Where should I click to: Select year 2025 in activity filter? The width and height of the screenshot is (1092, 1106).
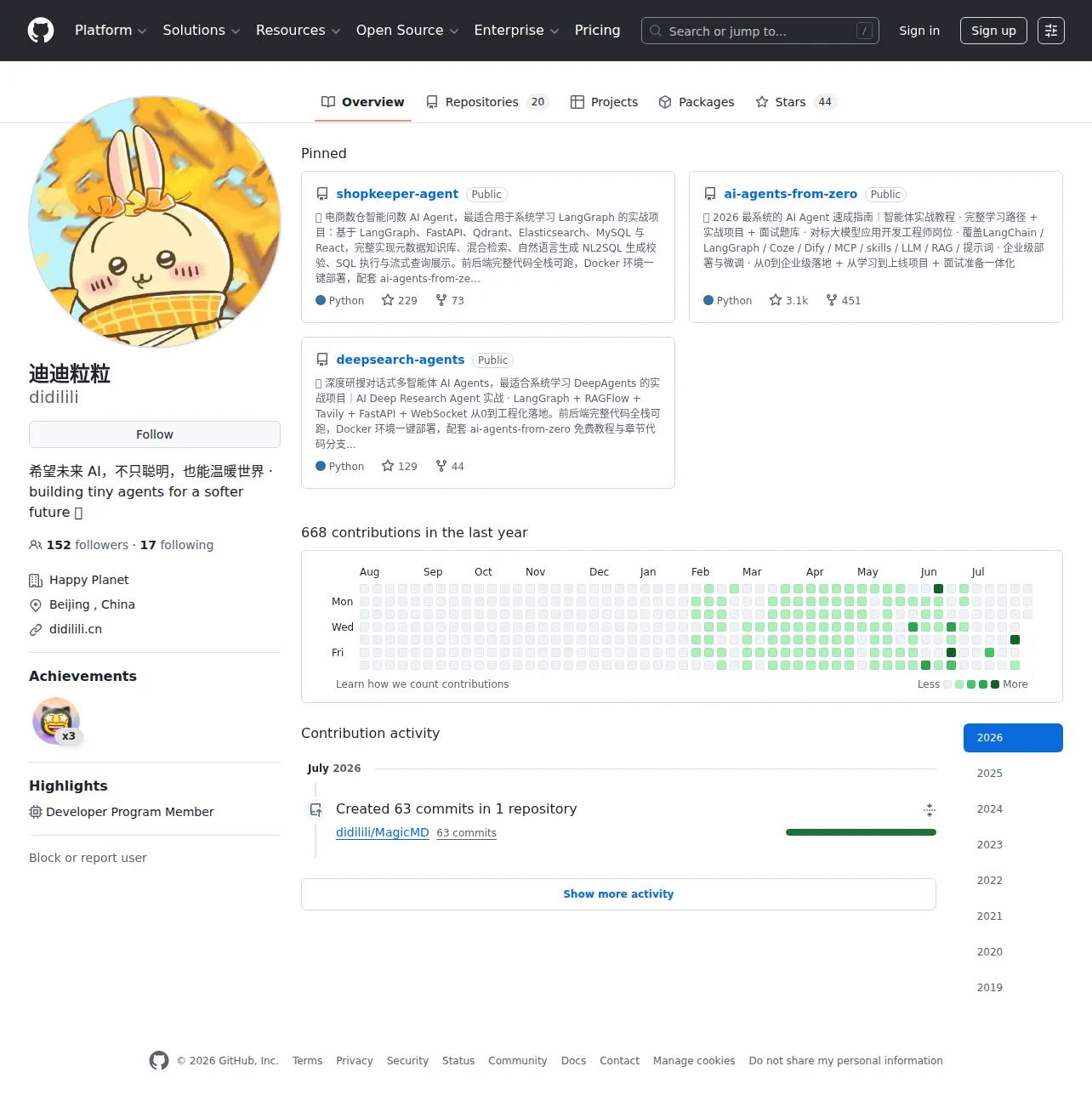point(1013,774)
